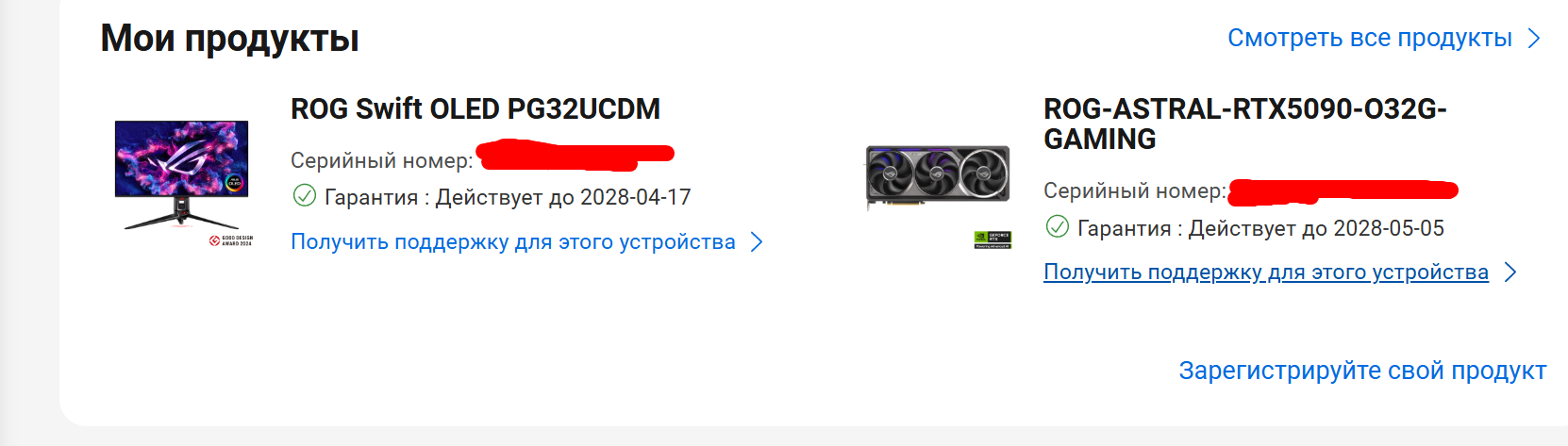This screenshot has height=446, width=1568.
Task: Click the redacted serial number of the monitor
Action: [x=575, y=155]
